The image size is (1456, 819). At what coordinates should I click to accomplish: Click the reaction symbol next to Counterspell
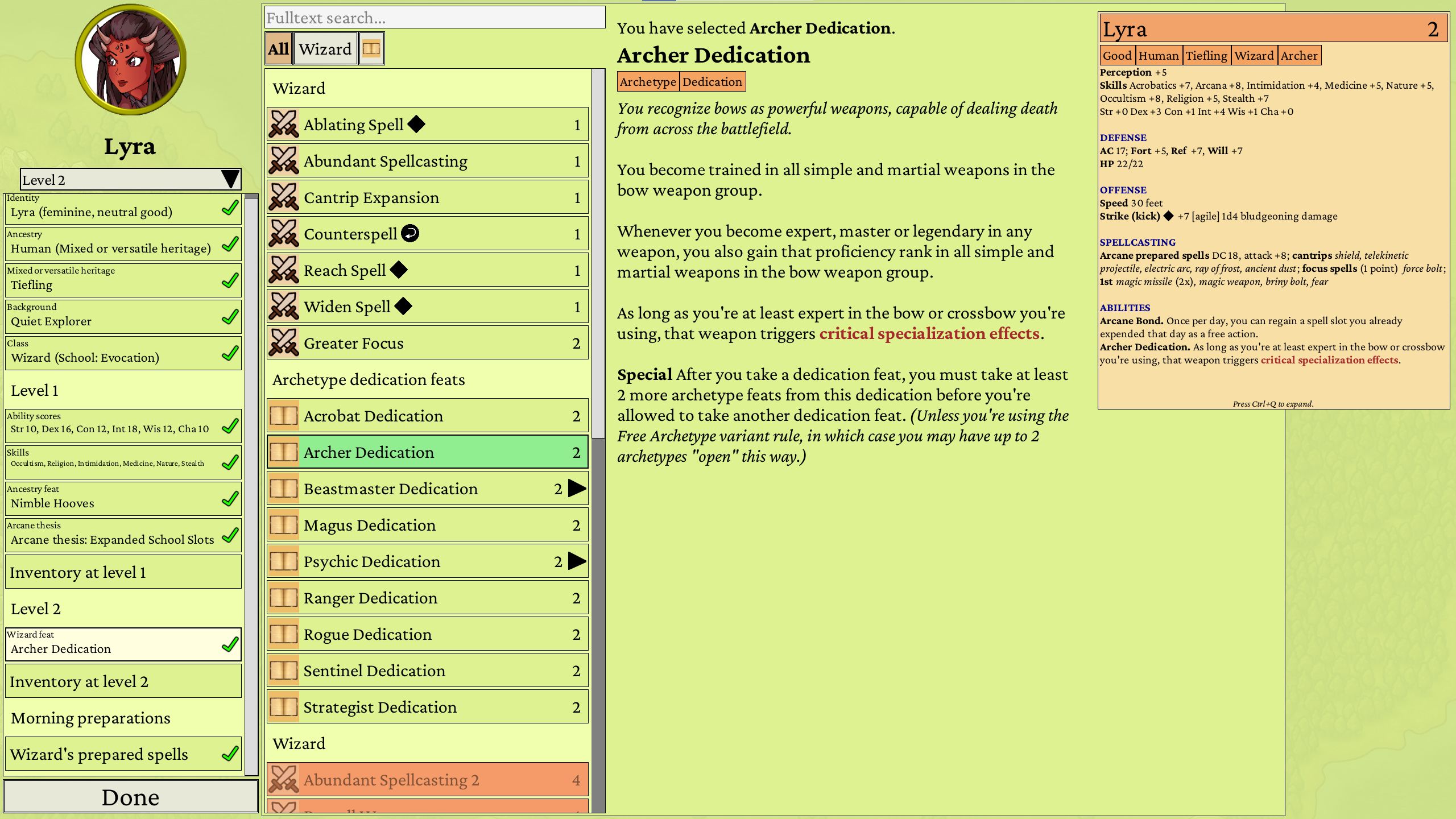[410, 233]
